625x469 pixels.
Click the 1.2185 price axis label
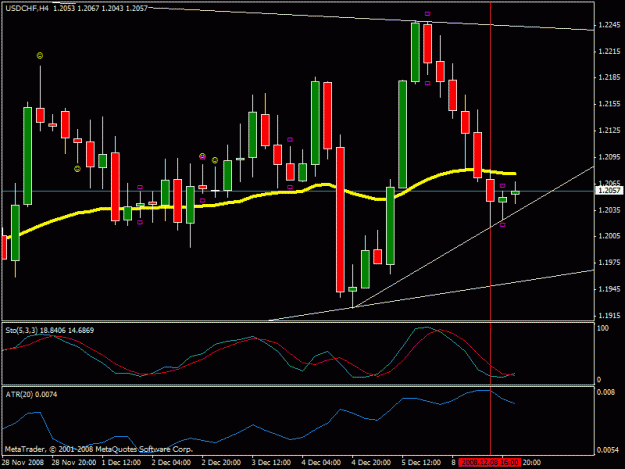click(609, 77)
